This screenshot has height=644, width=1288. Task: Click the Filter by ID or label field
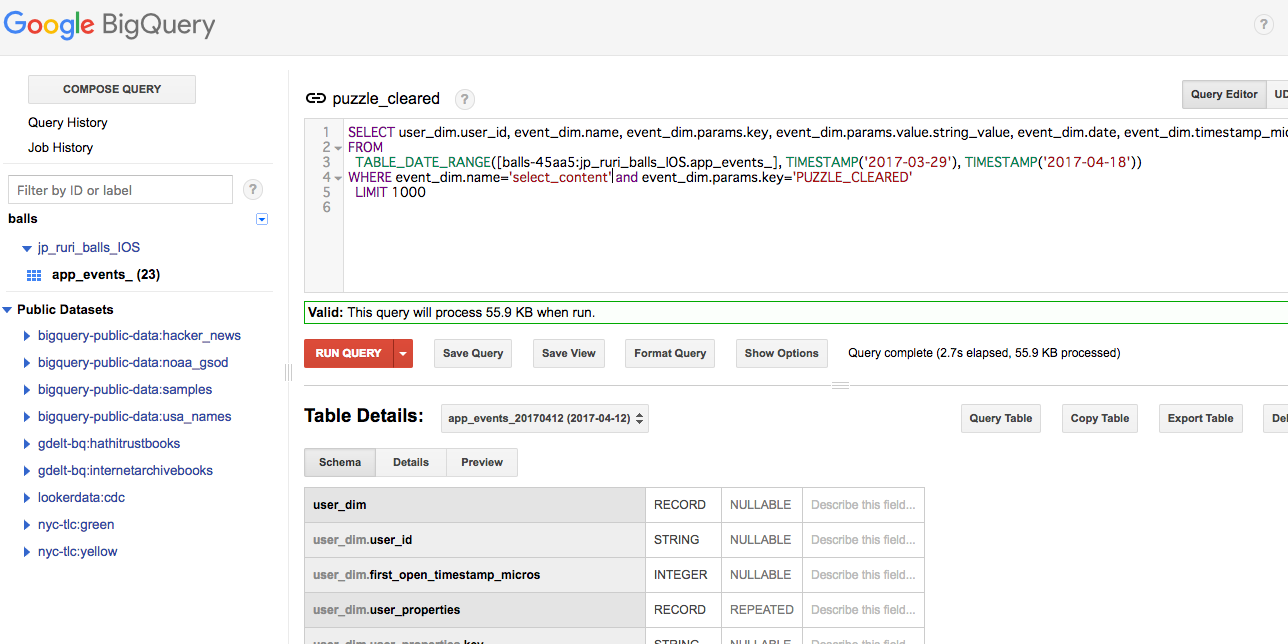[x=120, y=190]
